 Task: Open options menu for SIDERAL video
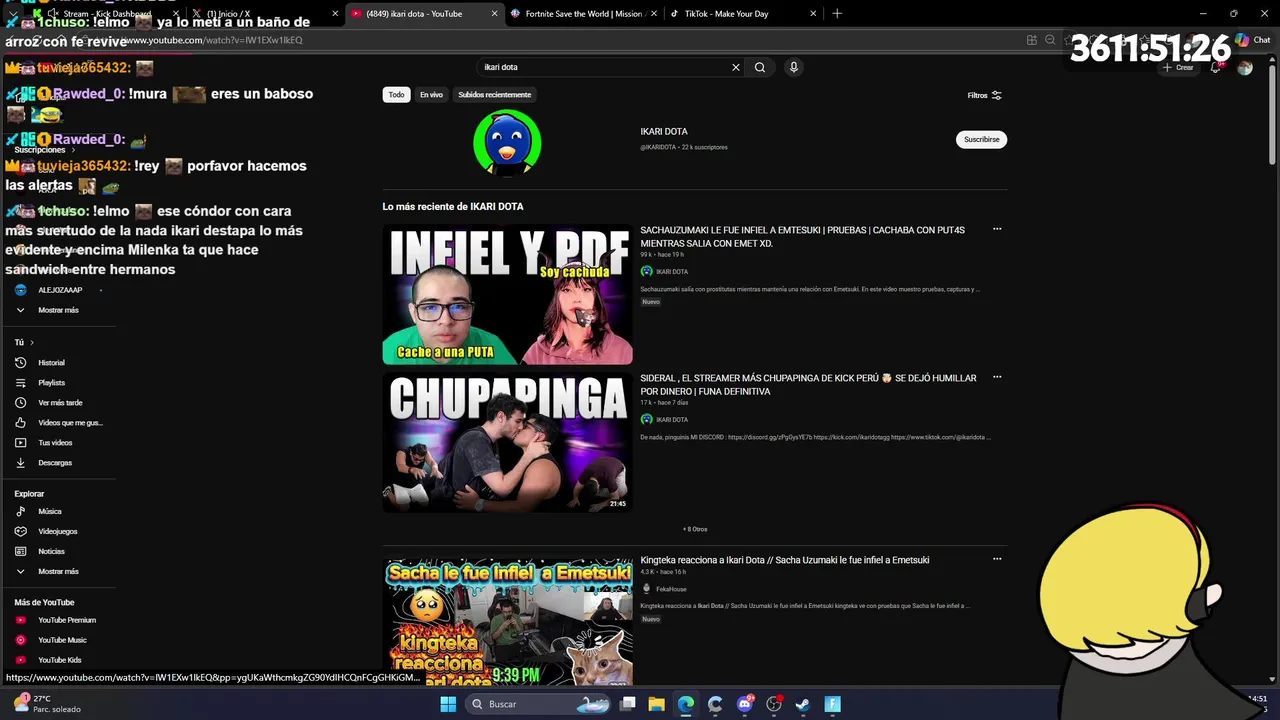click(997, 377)
